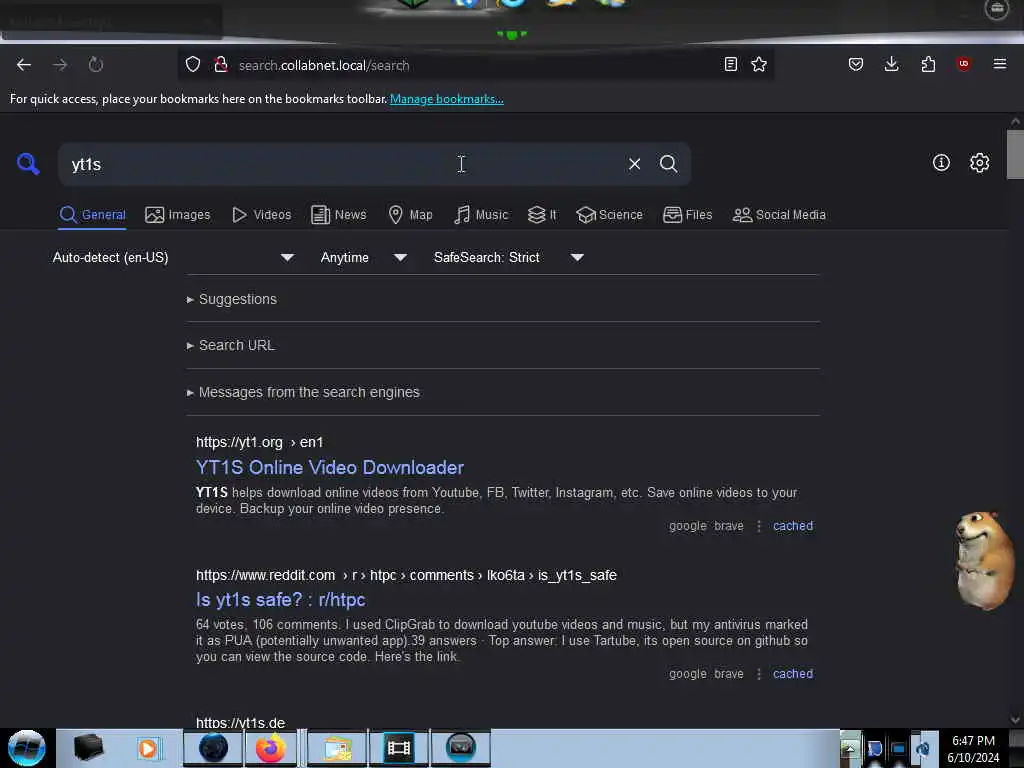Click the 'brave' engine label for reddit result
1024x768 pixels.
pos(729,674)
